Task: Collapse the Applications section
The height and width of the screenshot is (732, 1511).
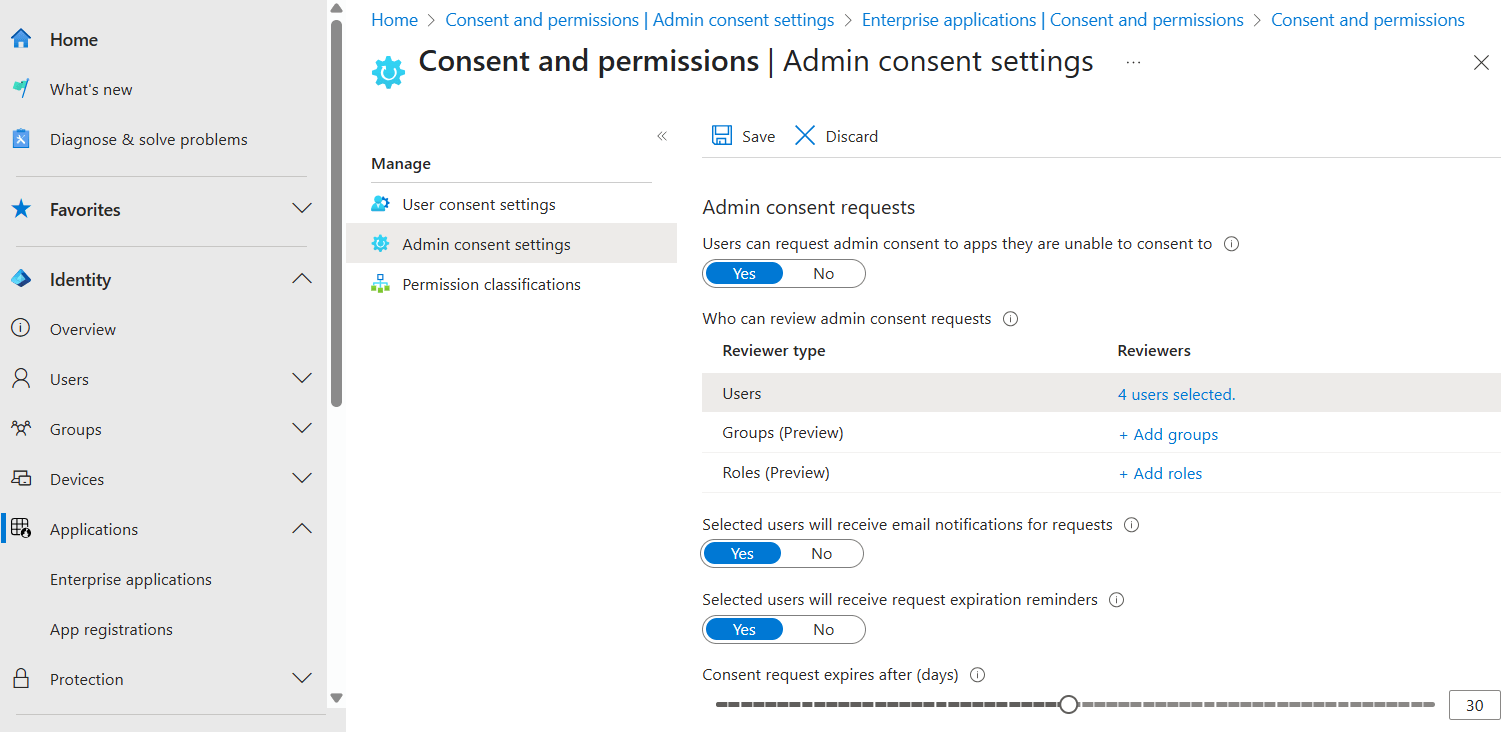Action: click(302, 528)
